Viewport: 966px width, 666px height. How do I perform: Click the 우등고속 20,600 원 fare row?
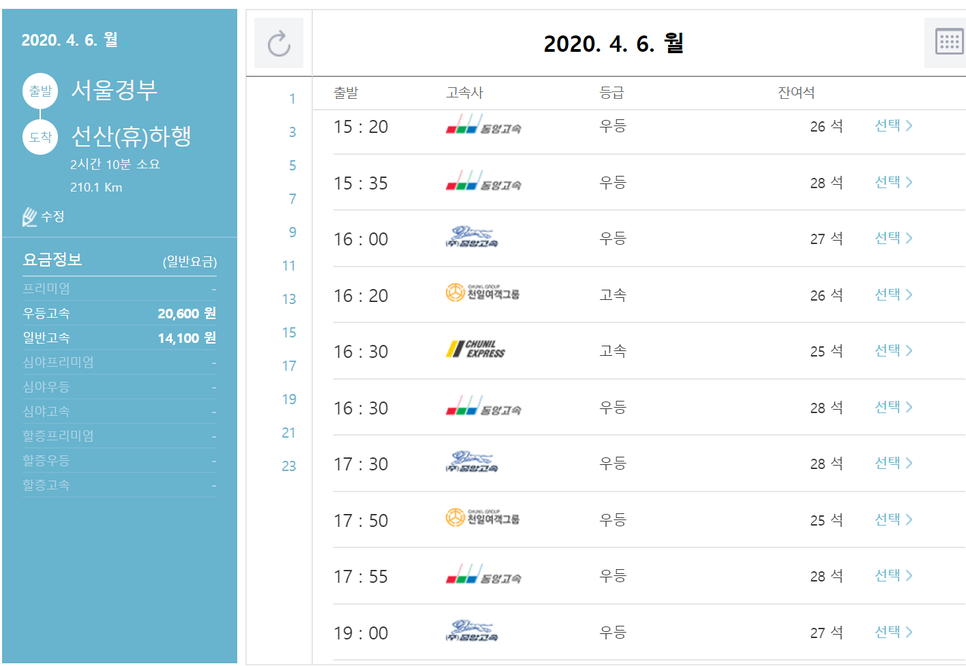pos(120,313)
